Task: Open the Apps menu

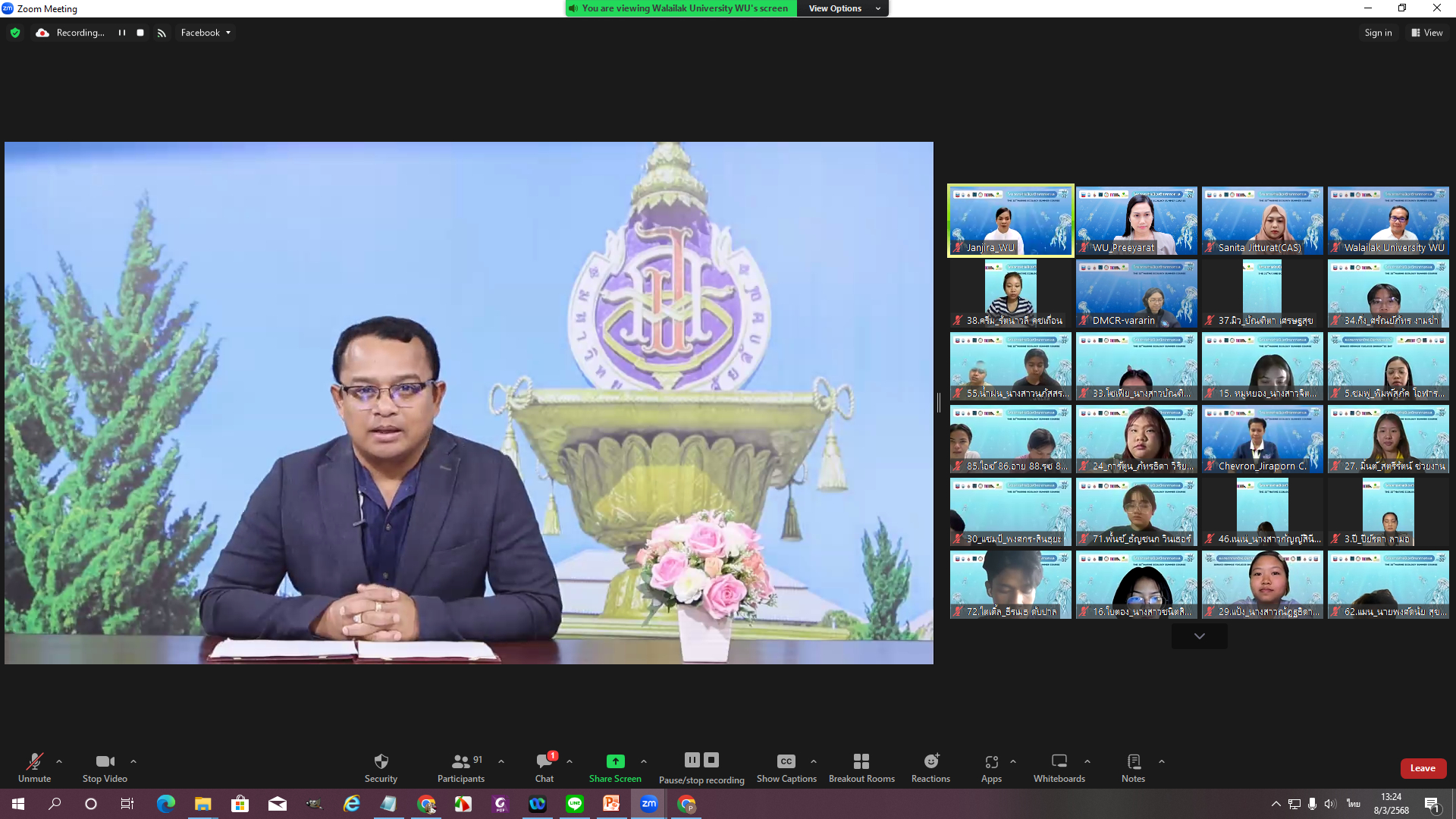Action: click(991, 761)
